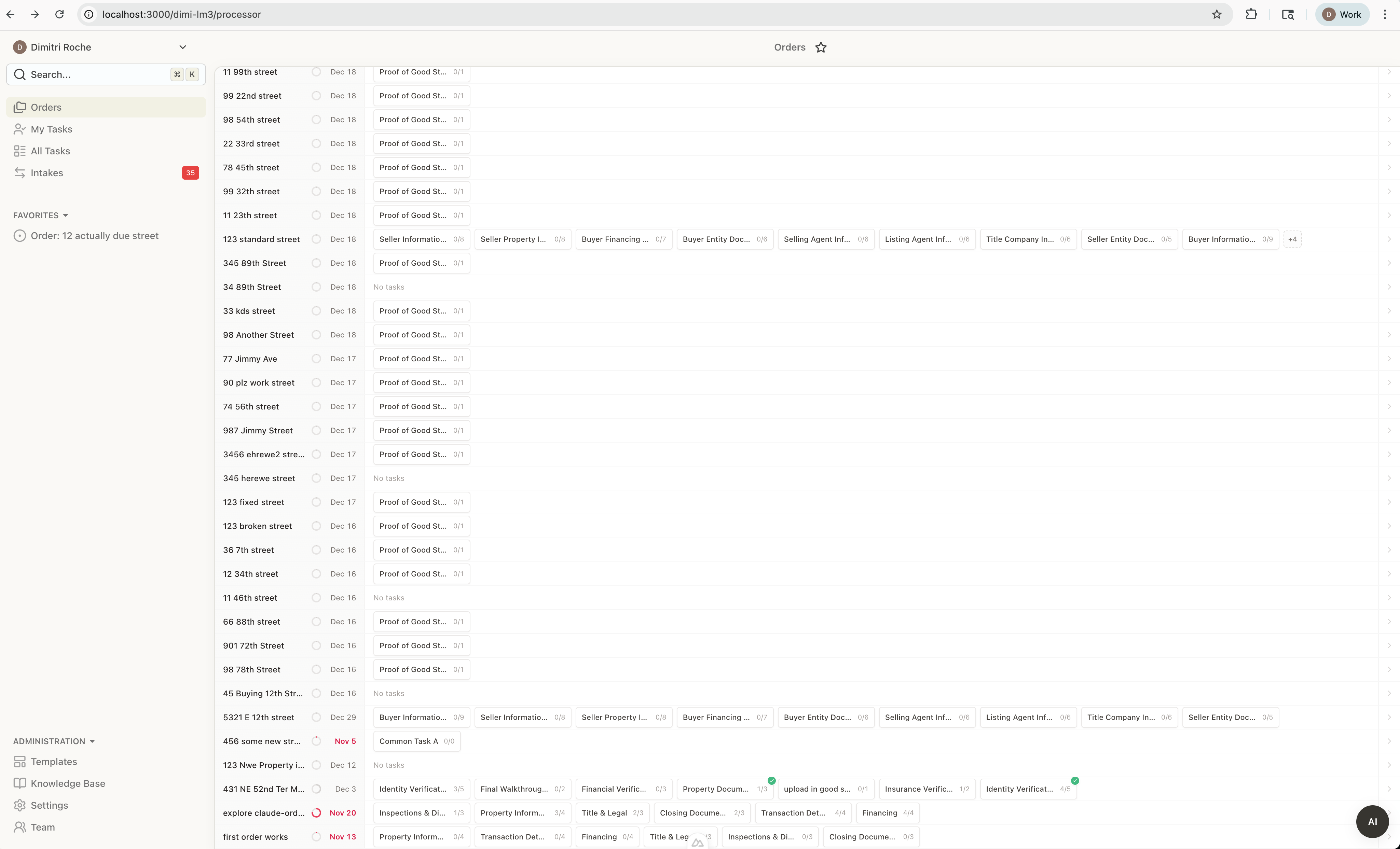Screen dimensions: 1400x849
Task: Go to Settings in the sidebar
Action: tap(49, 805)
